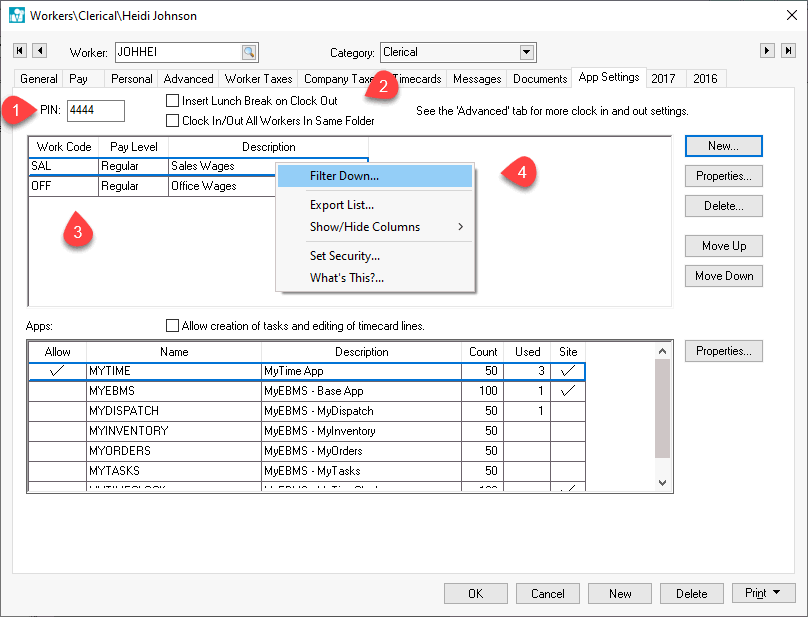The height and width of the screenshot is (617, 808).
Task: Check Allow creation of tasks and editing
Action: (173, 326)
